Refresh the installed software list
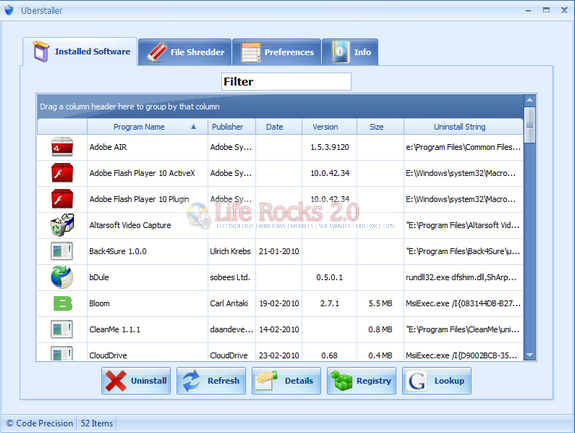 [211, 381]
